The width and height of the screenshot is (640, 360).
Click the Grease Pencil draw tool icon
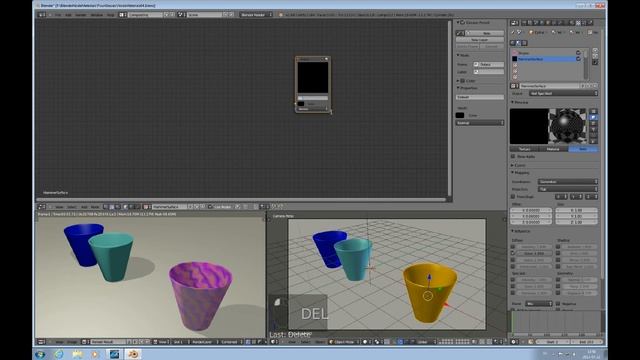coord(460,33)
